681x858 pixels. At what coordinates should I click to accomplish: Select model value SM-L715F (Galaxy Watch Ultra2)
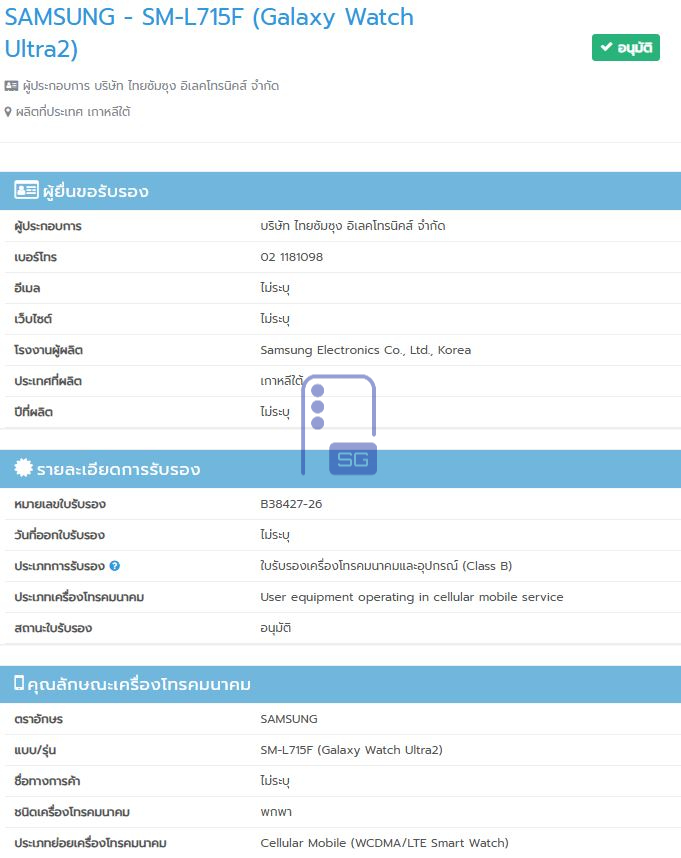pos(351,750)
